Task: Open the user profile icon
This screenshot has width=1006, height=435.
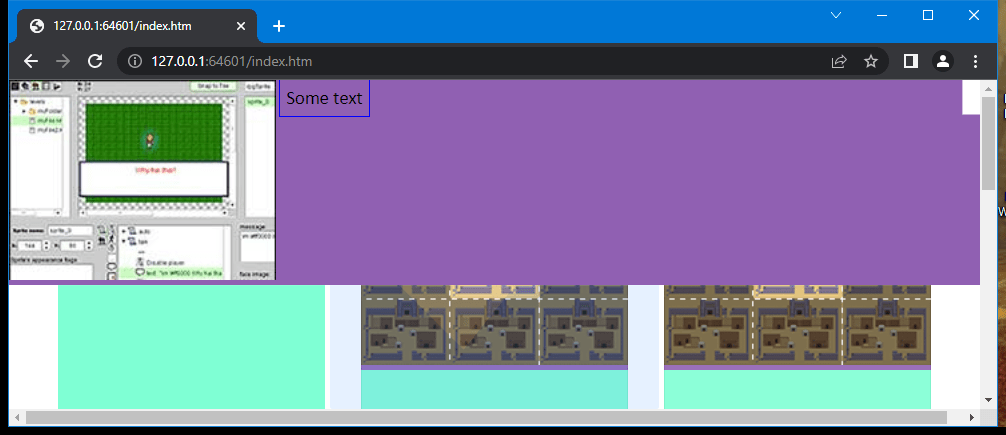Action: tap(942, 61)
